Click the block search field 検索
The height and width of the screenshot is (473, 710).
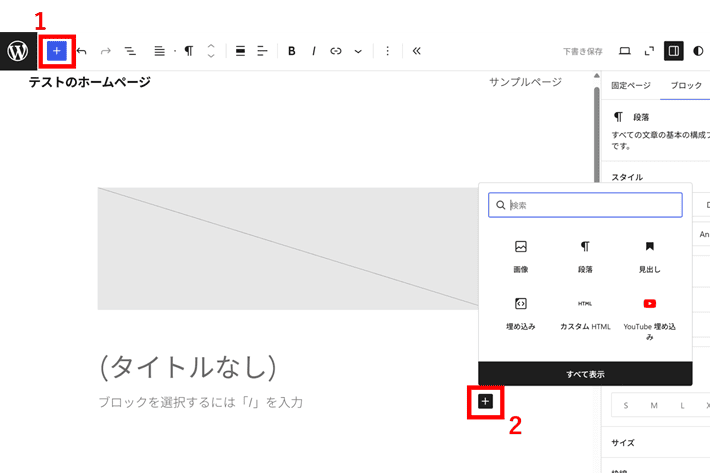[585, 205]
